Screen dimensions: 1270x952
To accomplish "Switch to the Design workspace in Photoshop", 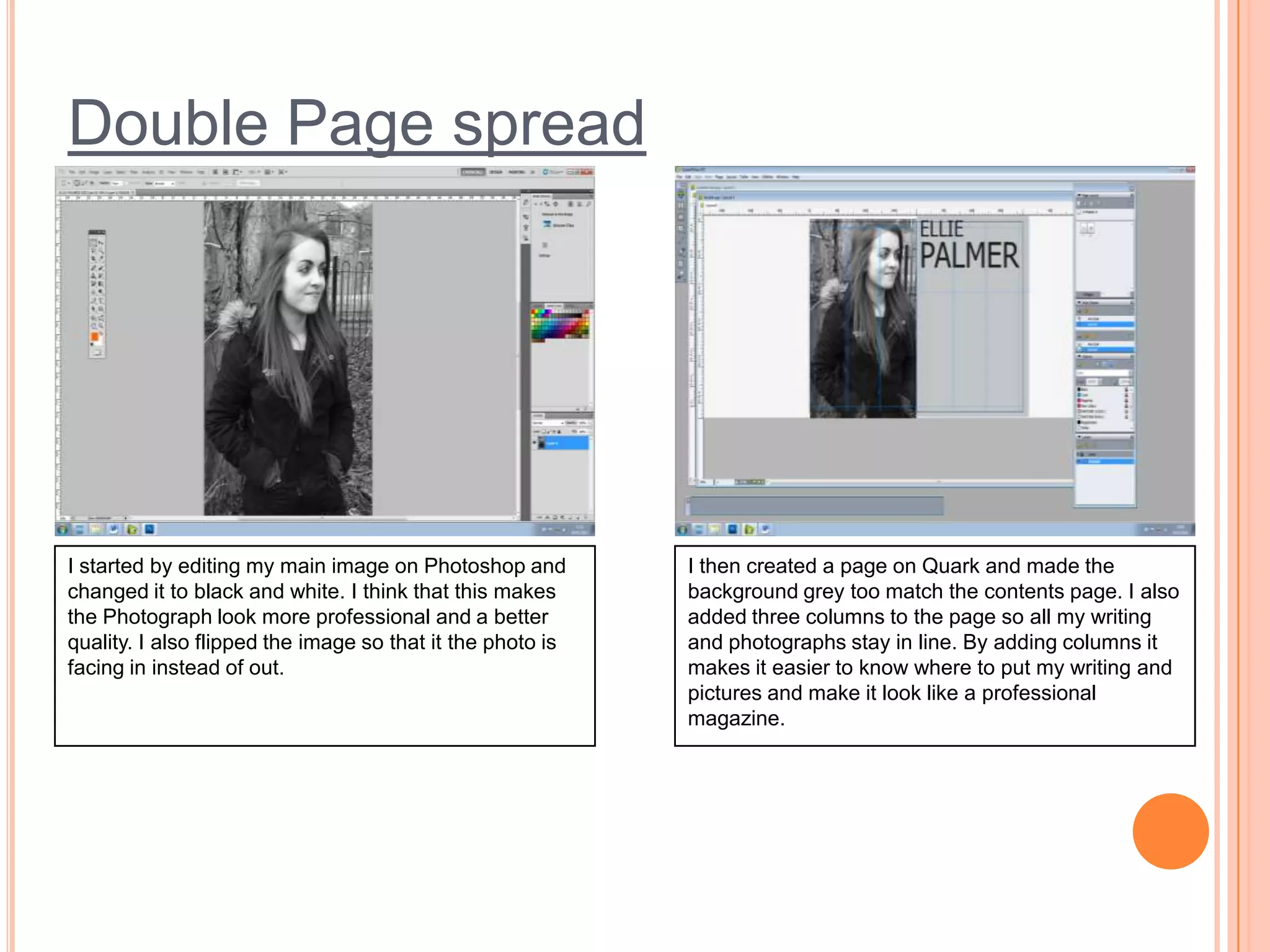I will point(496,172).
